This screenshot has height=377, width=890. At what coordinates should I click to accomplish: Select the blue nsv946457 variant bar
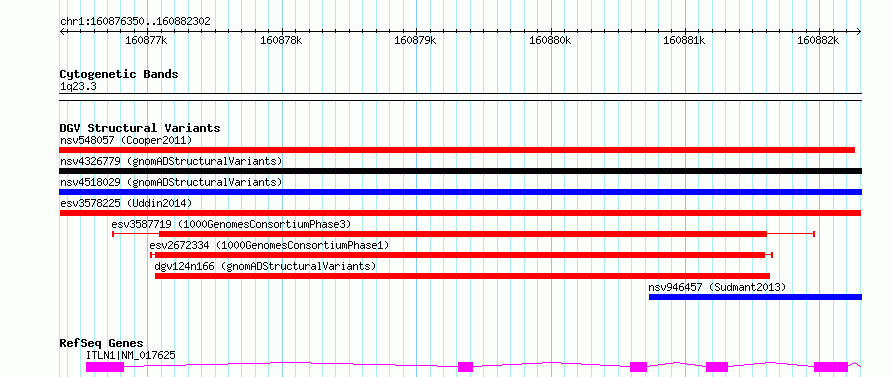pos(755,297)
